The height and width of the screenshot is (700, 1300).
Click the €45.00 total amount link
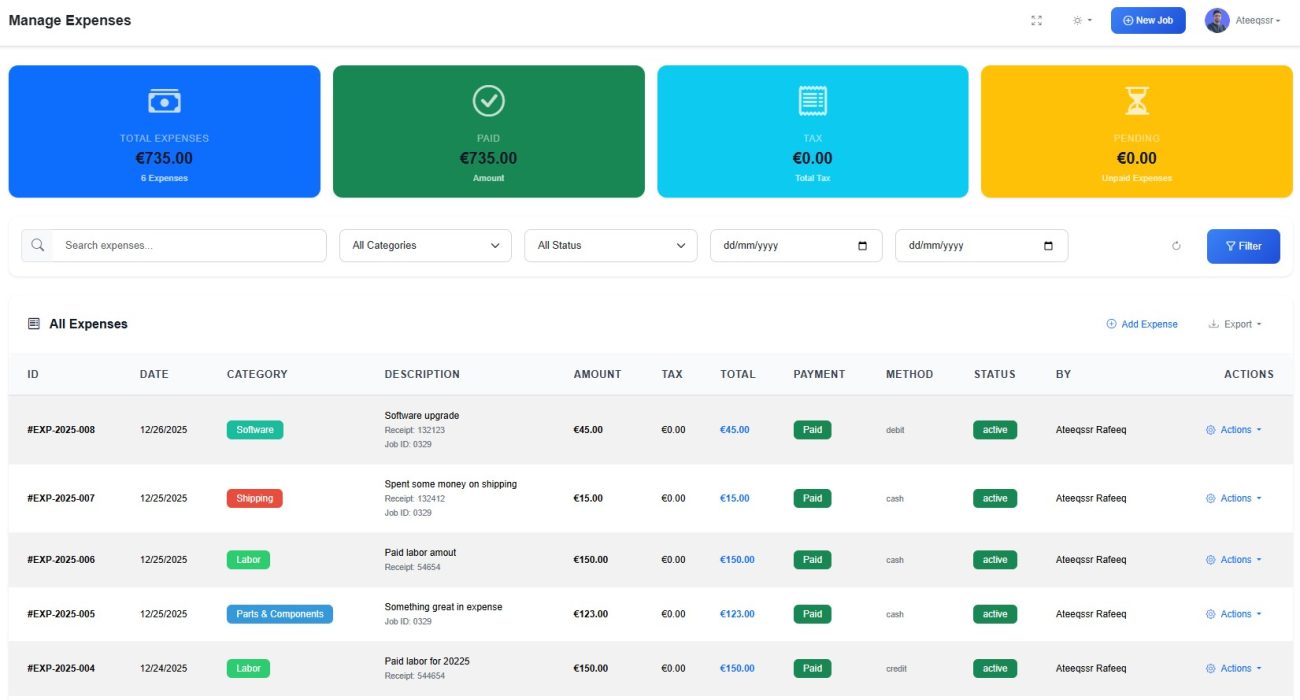click(x=737, y=429)
